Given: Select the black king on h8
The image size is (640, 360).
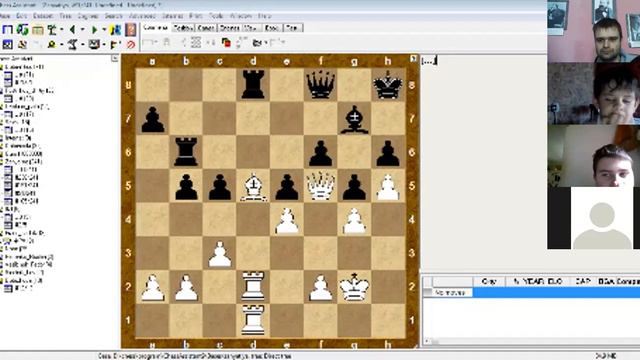Looking at the screenshot, I should (x=388, y=85).
